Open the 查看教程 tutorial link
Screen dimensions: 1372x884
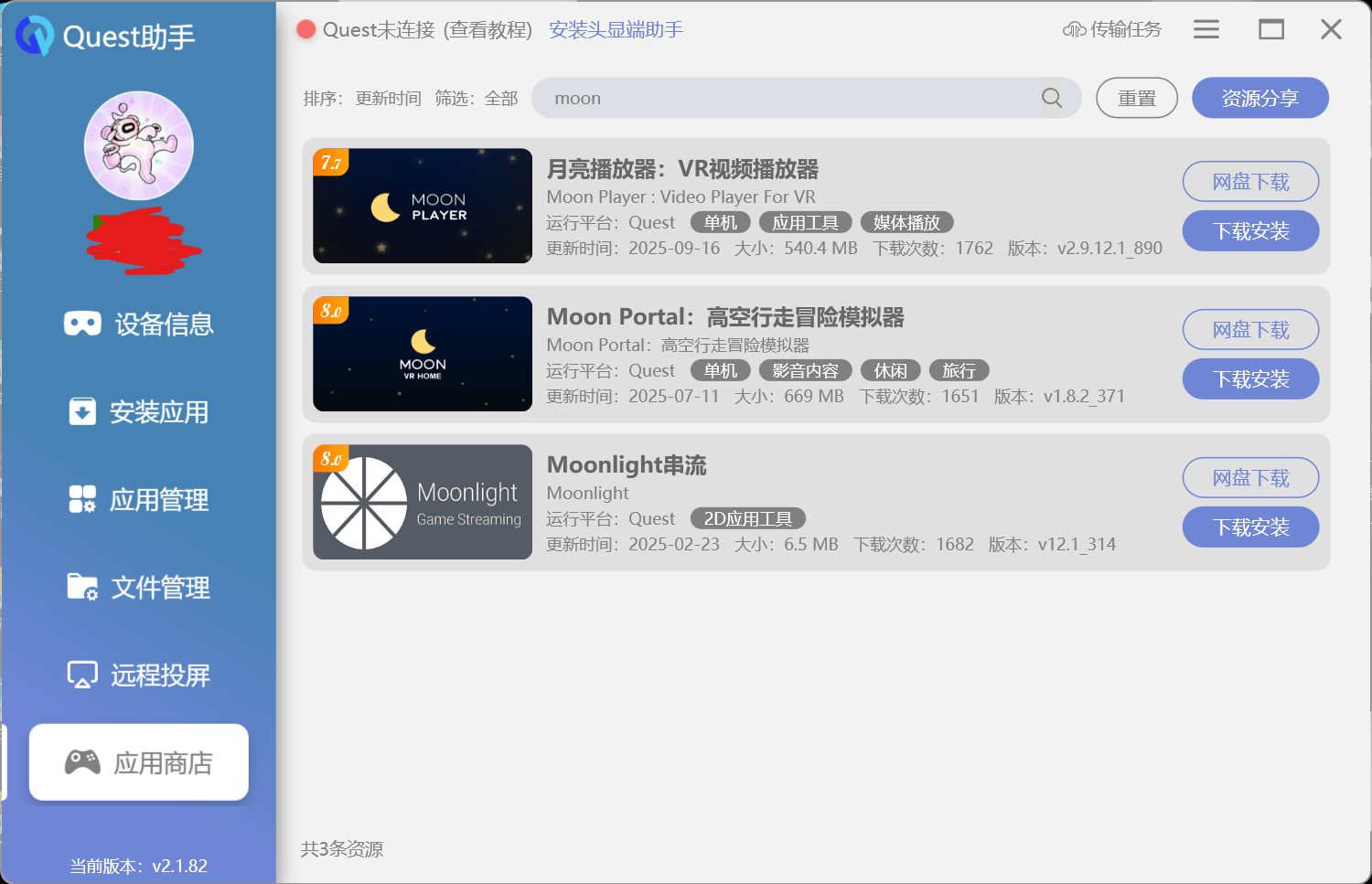coord(489,30)
